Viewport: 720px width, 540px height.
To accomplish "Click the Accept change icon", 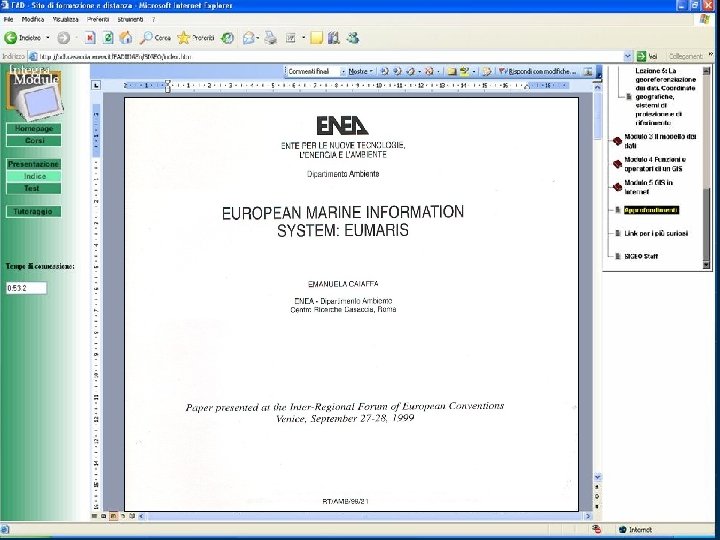I will (411, 72).
